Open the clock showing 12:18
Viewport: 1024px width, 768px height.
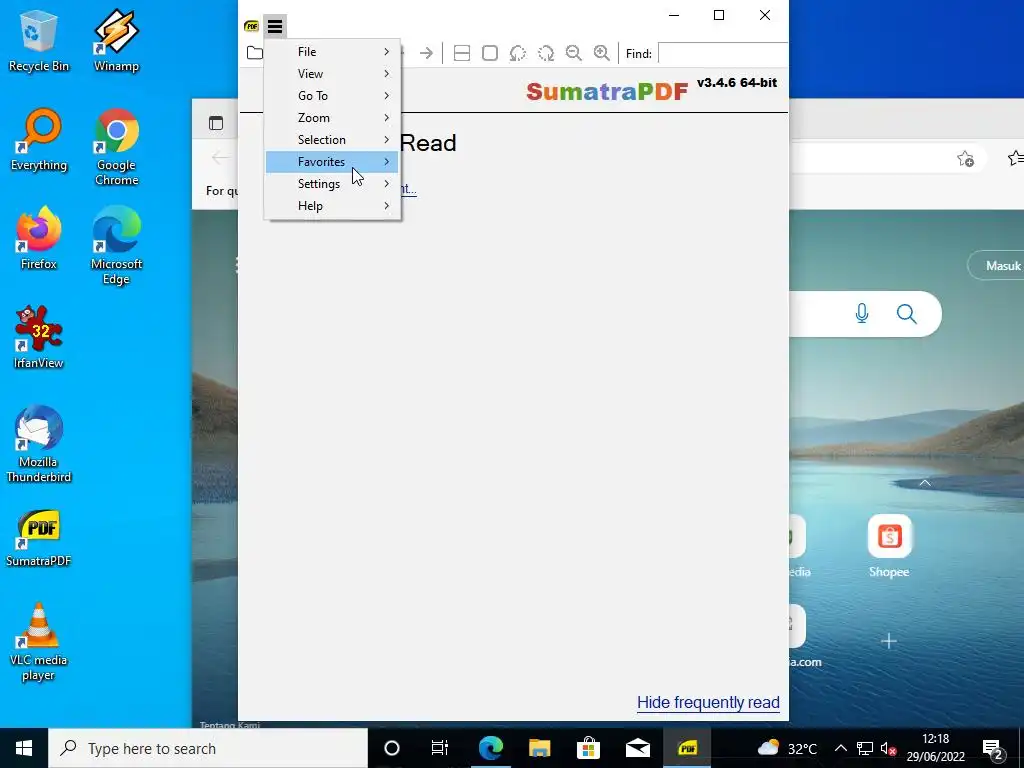pyautogui.click(x=935, y=748)
